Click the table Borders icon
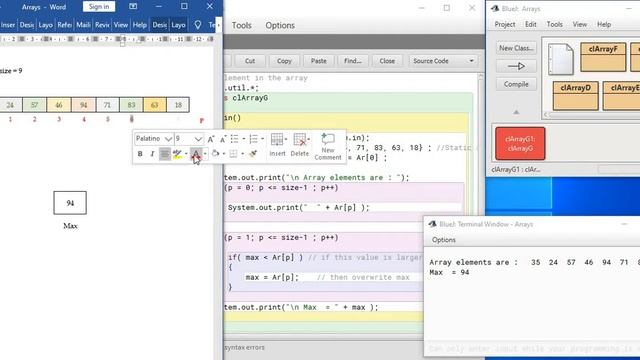Viewport: 640px width, 360px height. point(233,154)
